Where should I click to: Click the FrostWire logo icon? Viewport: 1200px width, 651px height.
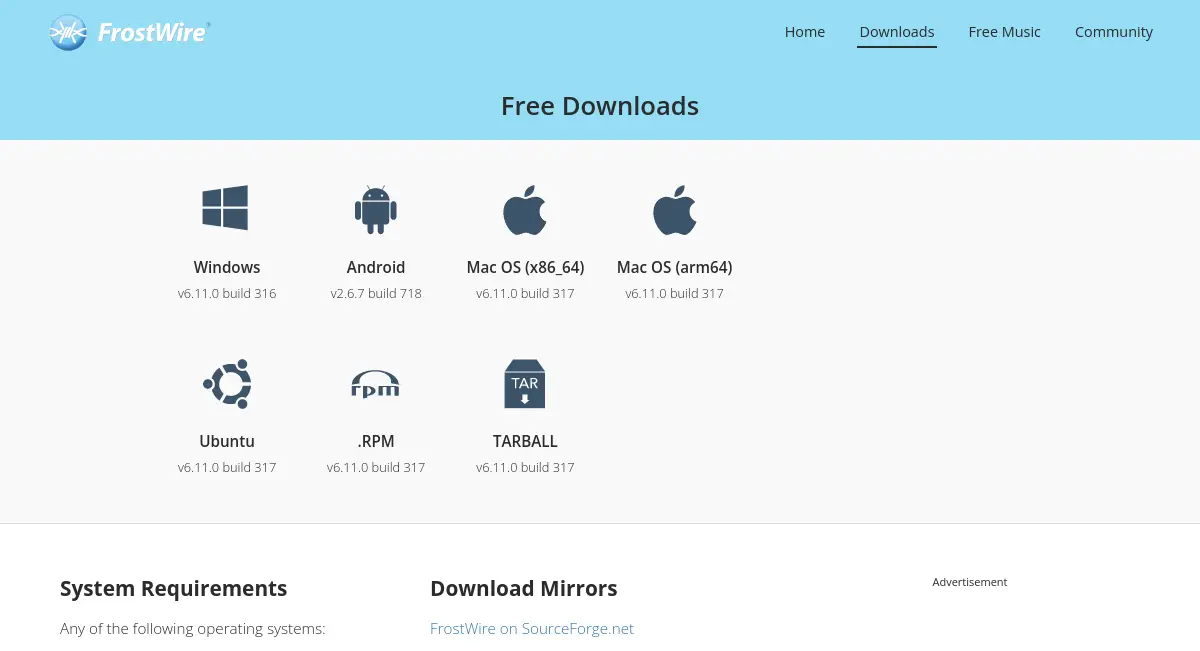point(68,32)
